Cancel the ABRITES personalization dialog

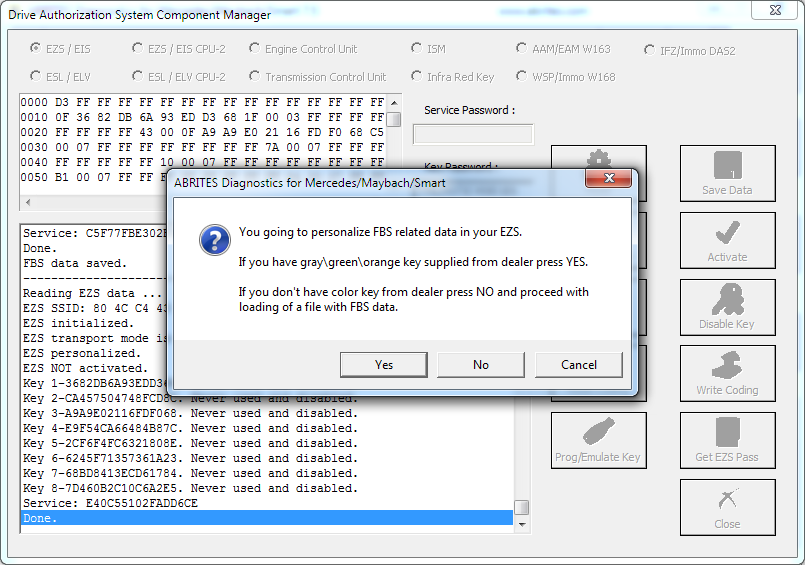pos(579,365)
